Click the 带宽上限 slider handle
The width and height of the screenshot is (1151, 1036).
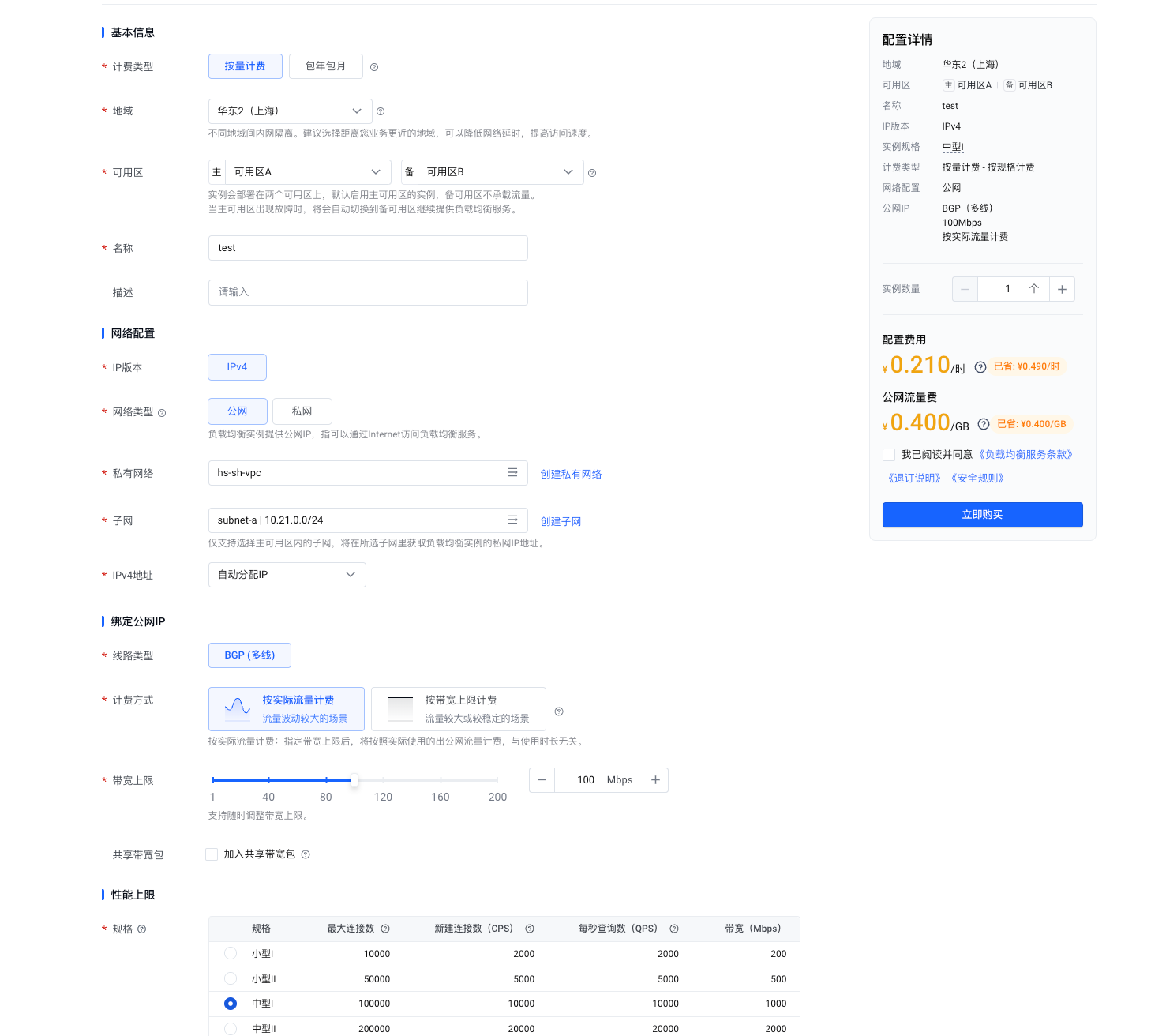click(354, 780)
